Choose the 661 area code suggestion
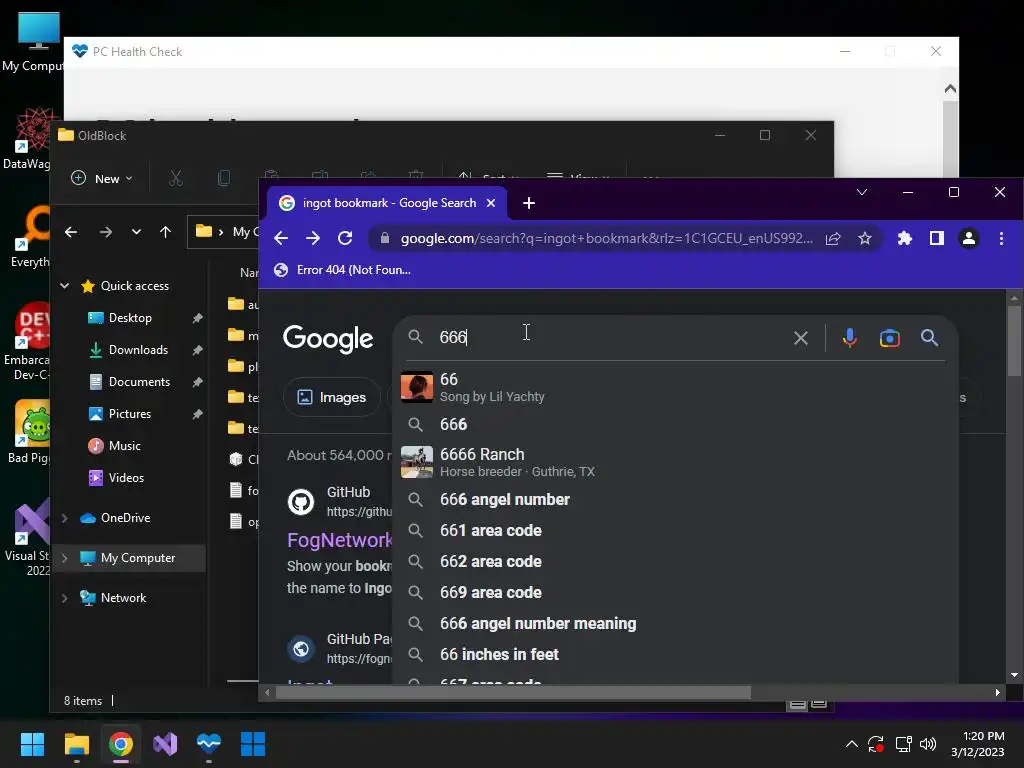Image resolution: width=1024 pixels, height=768 pixels. pyautogui.click(x=675, y=530)
